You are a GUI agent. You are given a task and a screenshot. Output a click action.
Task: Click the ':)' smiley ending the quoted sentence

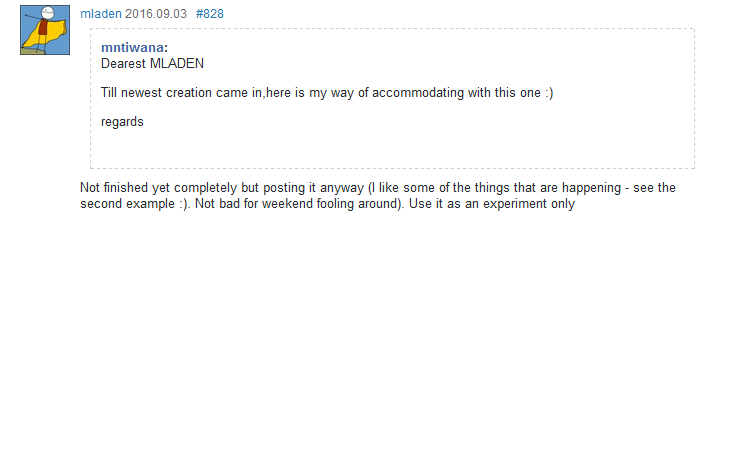coord(547,93)
